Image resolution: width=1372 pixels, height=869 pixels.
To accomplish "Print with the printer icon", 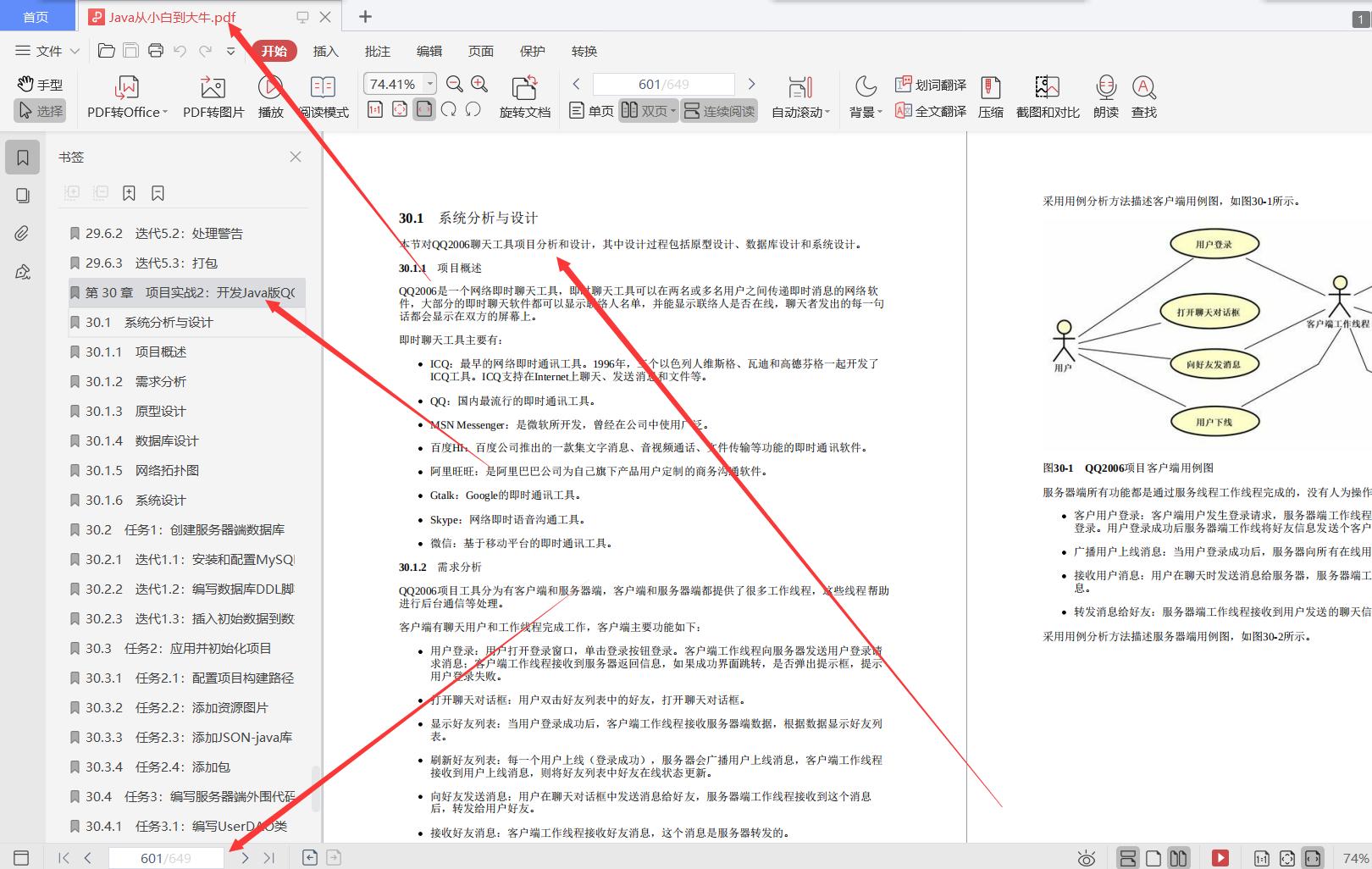I will pyautogui.click(x=156, y=51).
